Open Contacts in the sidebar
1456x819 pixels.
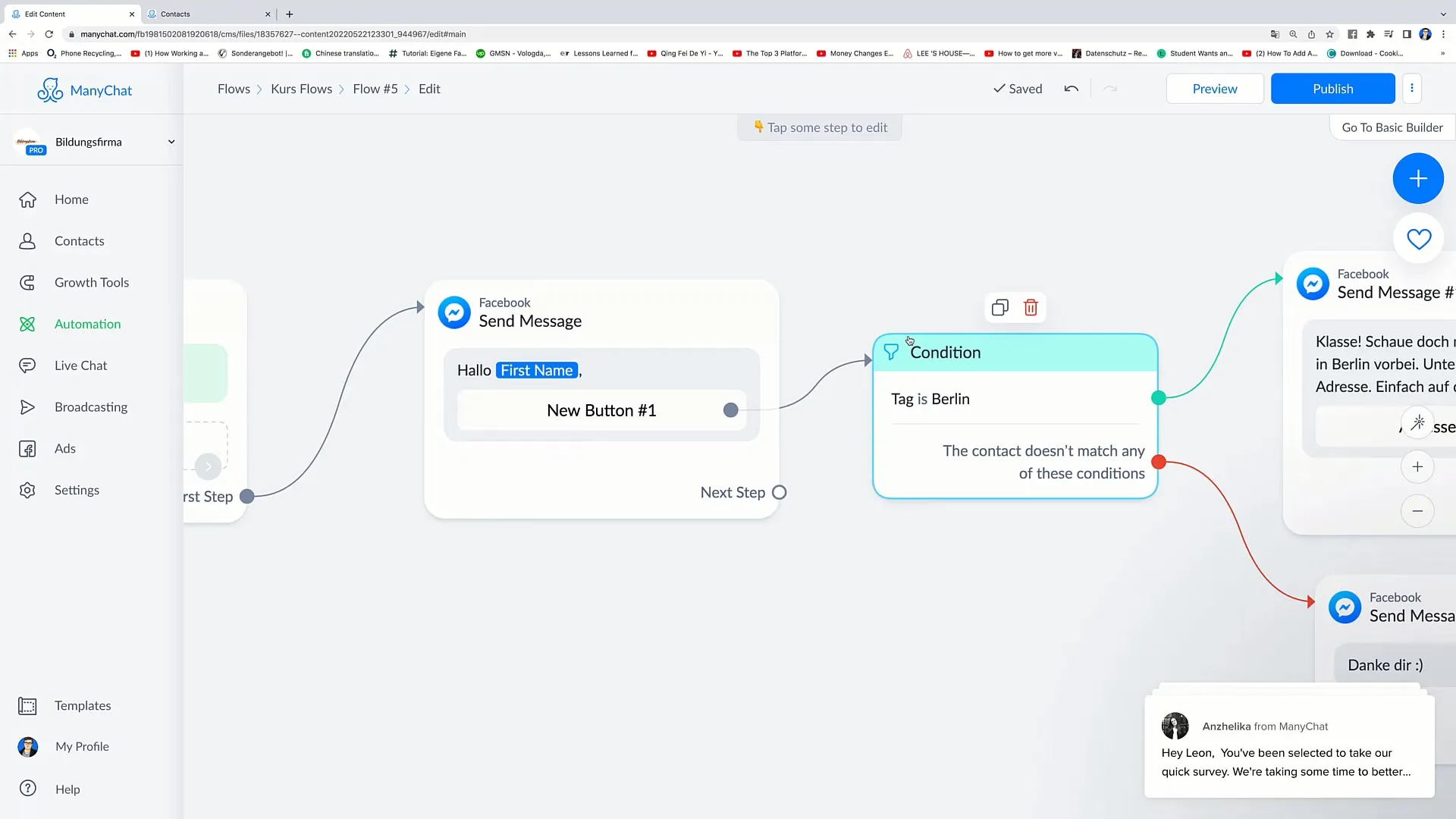coord(79,241)
